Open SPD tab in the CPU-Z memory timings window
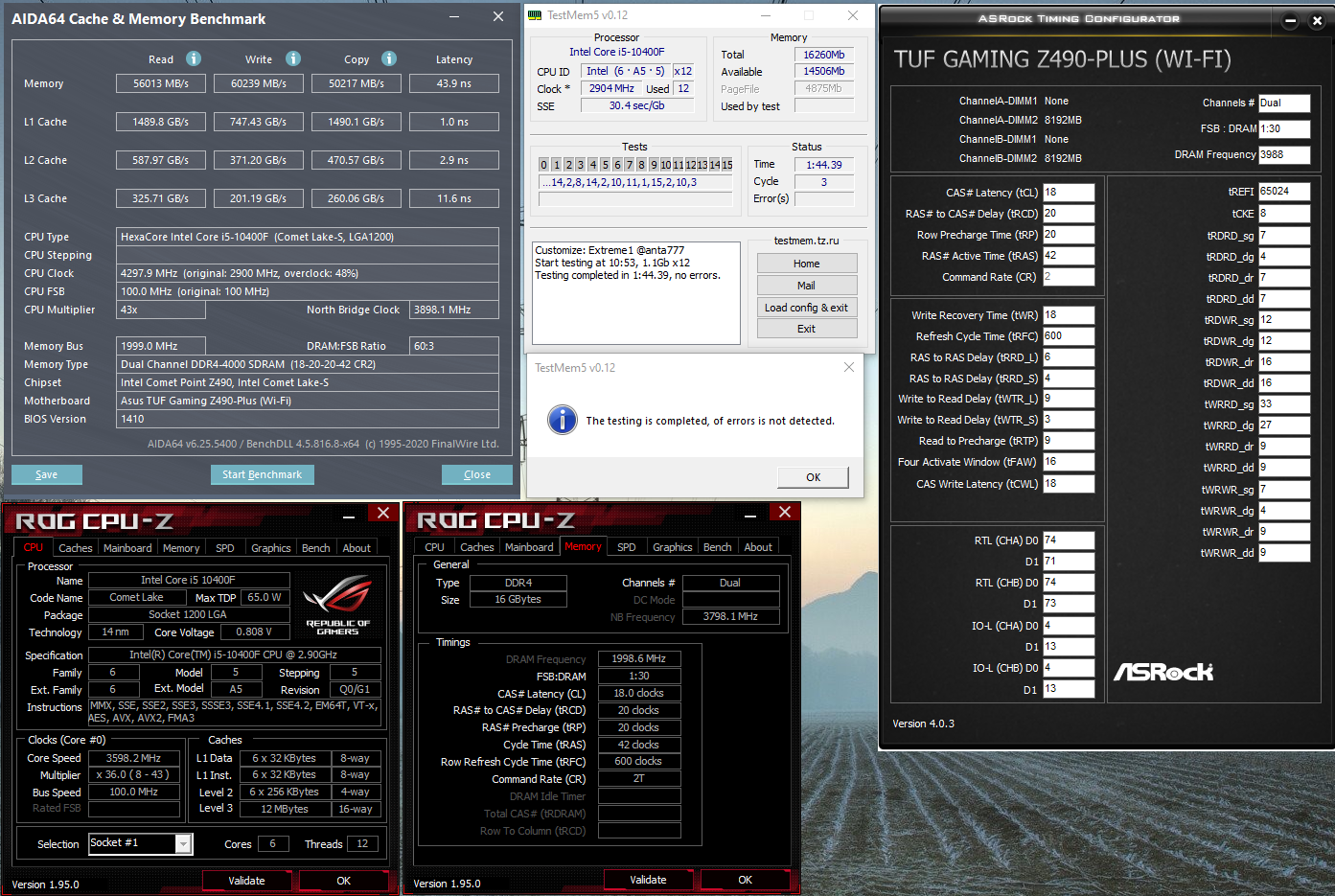The image size is (1335, 896). pyautogui.click(x=627, y=547)
